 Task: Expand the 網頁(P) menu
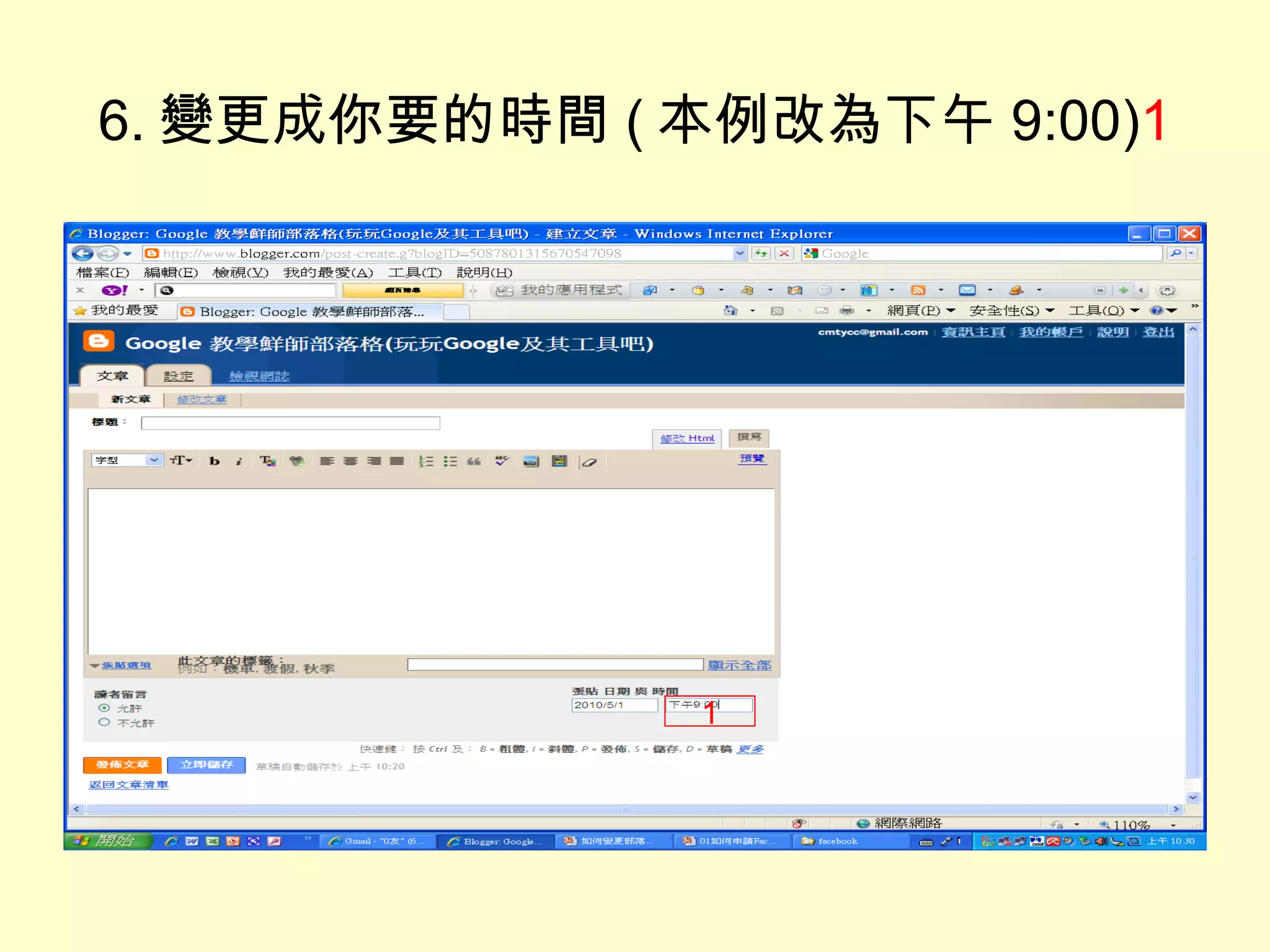point(921,310)
